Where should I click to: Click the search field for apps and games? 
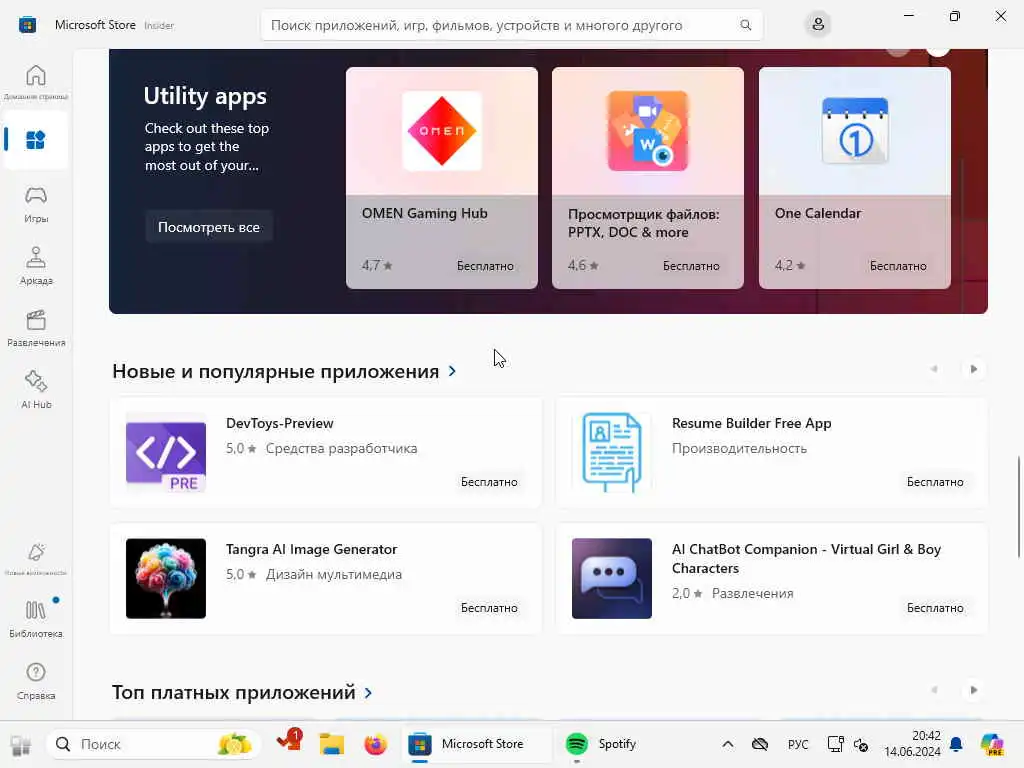tap(511, 25)
